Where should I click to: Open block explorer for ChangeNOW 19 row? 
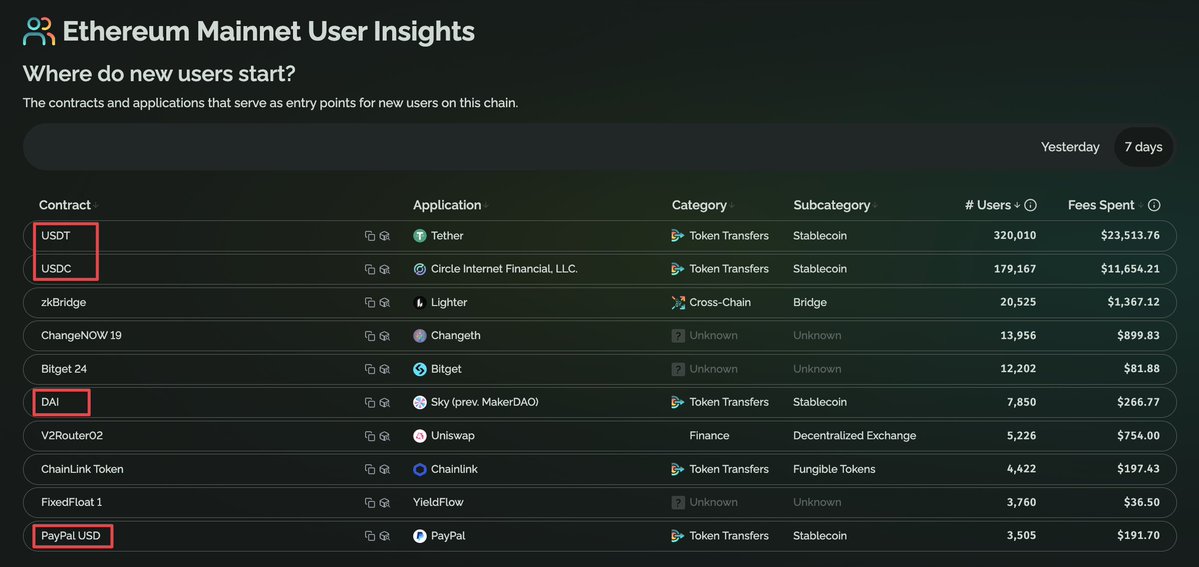tap(385, 336)
